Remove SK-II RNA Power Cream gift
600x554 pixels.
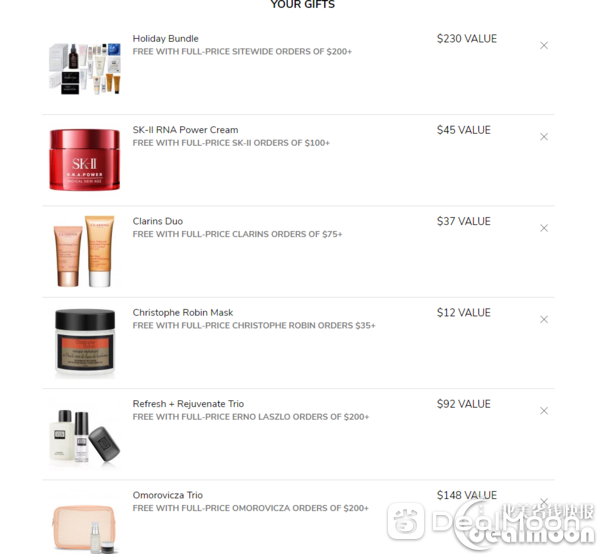pos(544,137)
